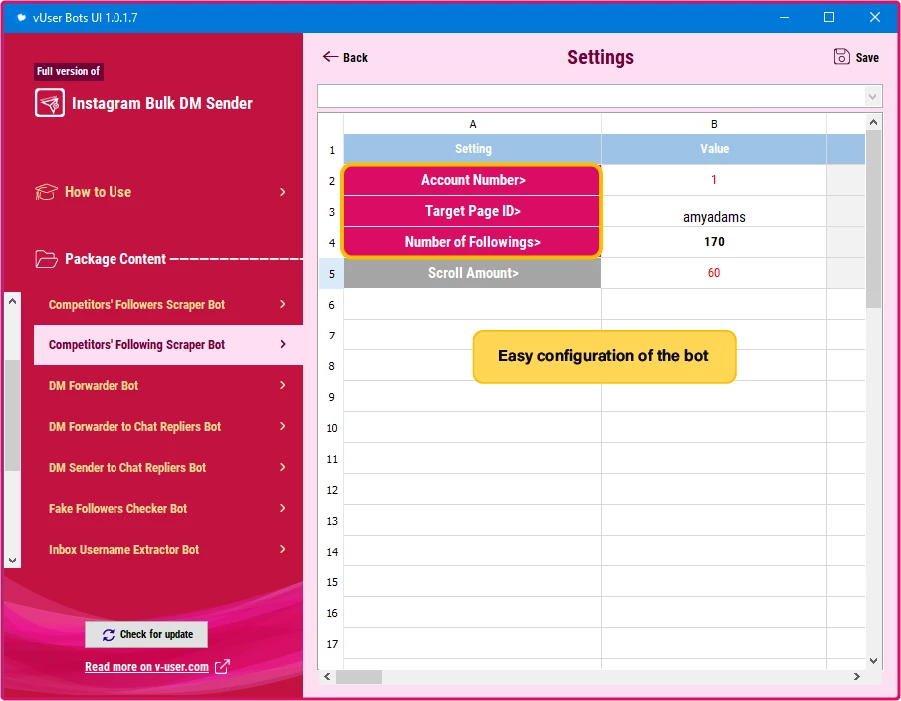Expand Competitors' Following Scraper Bot chevron
The height and width of the screenshot is (701, 901).
click(283, 344)
